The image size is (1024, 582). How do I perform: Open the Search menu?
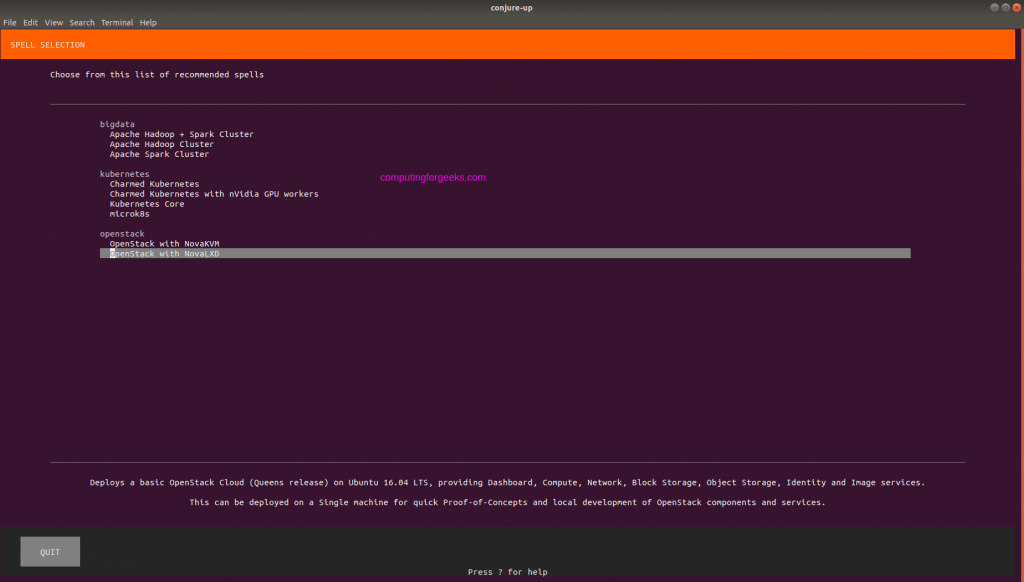82,22
